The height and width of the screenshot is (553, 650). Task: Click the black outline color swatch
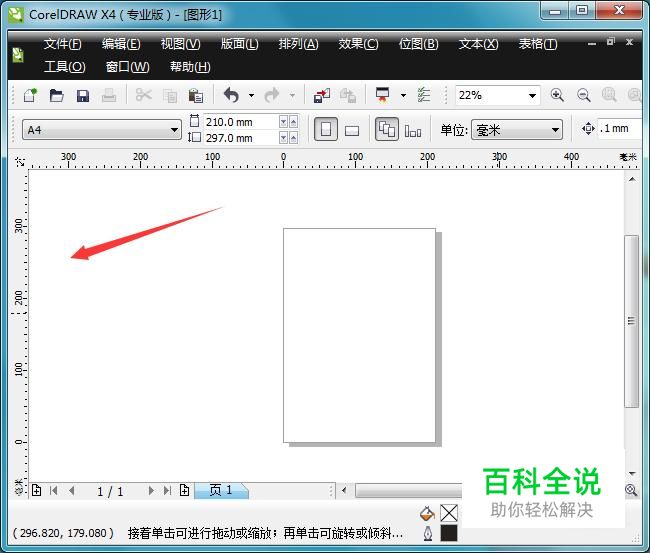[449, 533]
